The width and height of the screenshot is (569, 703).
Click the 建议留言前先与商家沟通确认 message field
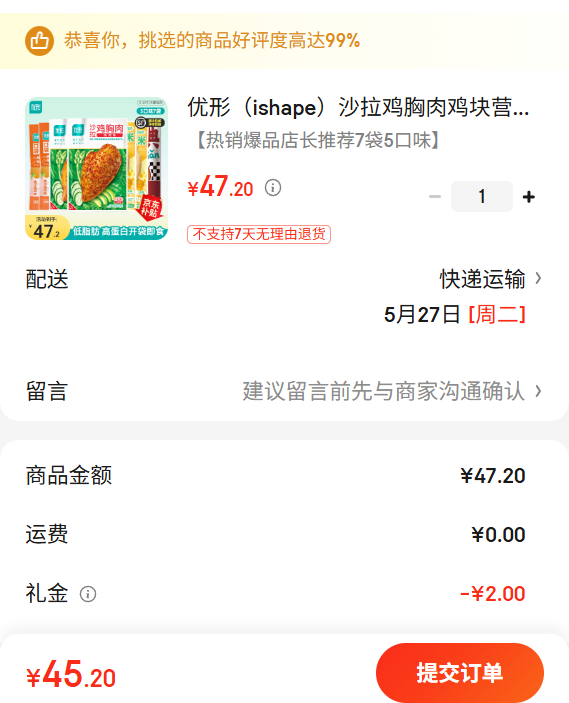[x=383, y=391]
